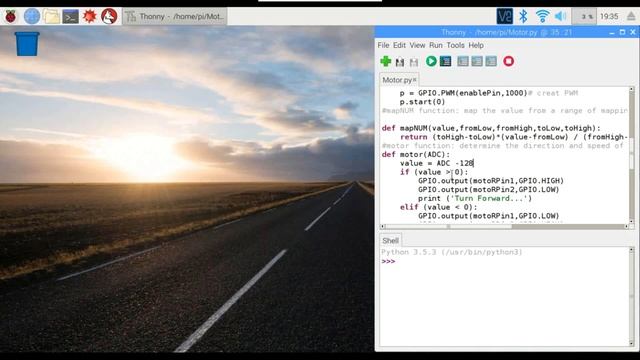The image size is (640, 360).
Task: Start debugging the current script
Action: pos(445,61)
